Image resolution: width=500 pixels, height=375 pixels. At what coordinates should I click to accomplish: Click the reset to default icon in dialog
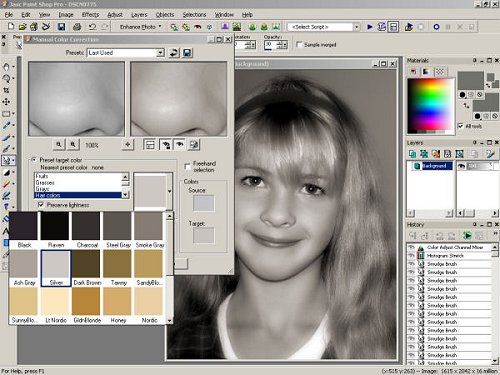tap(174, 53)
